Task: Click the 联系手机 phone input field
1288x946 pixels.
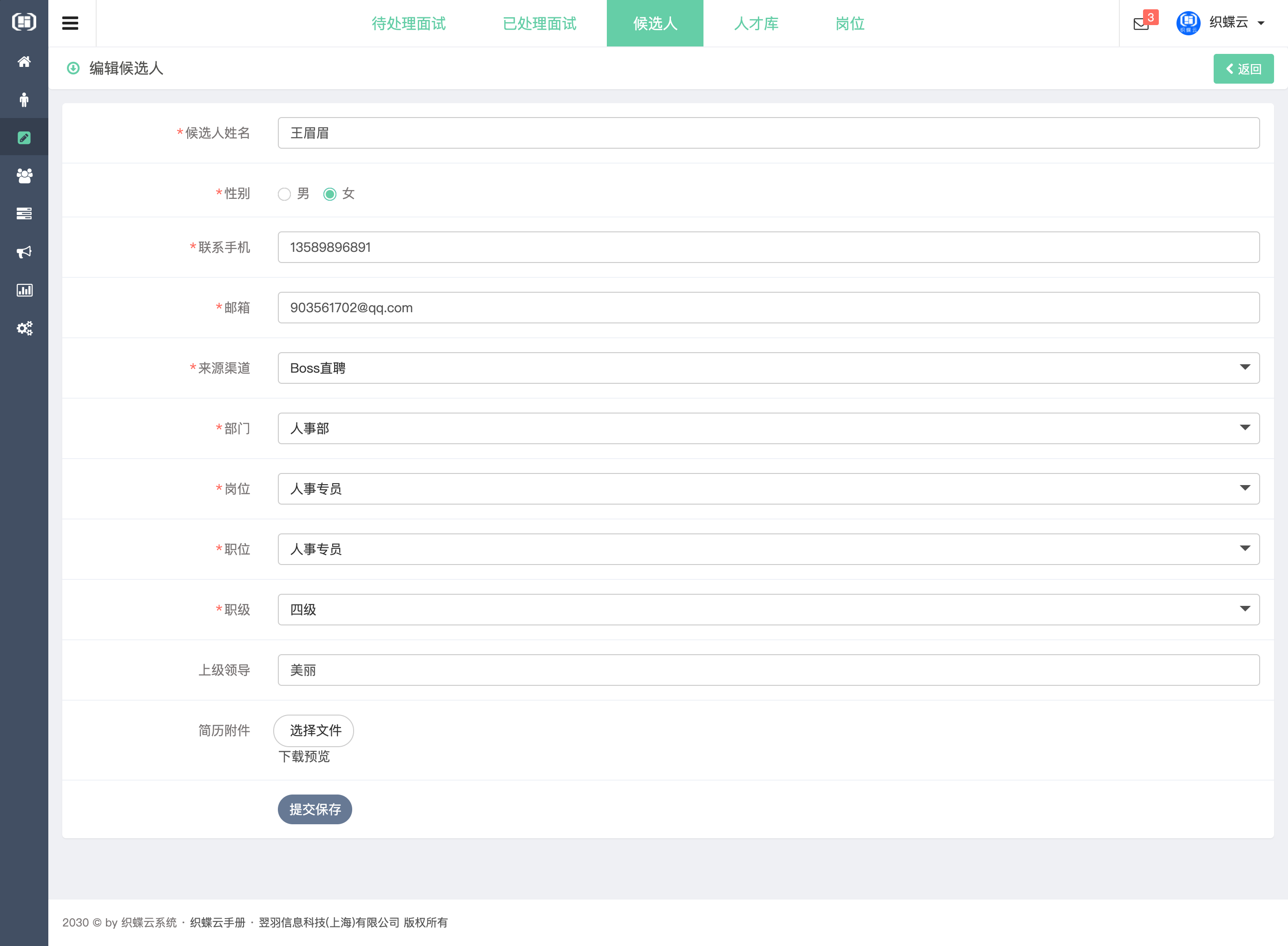Action: coord(768,247)
